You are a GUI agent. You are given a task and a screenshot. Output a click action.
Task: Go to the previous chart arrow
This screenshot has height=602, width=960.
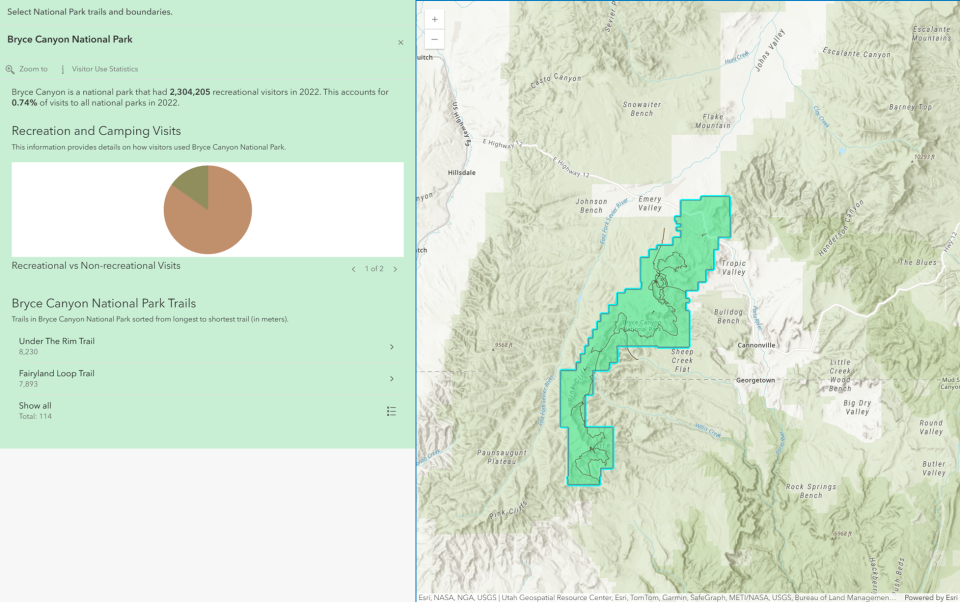click(x=353, y=269)
